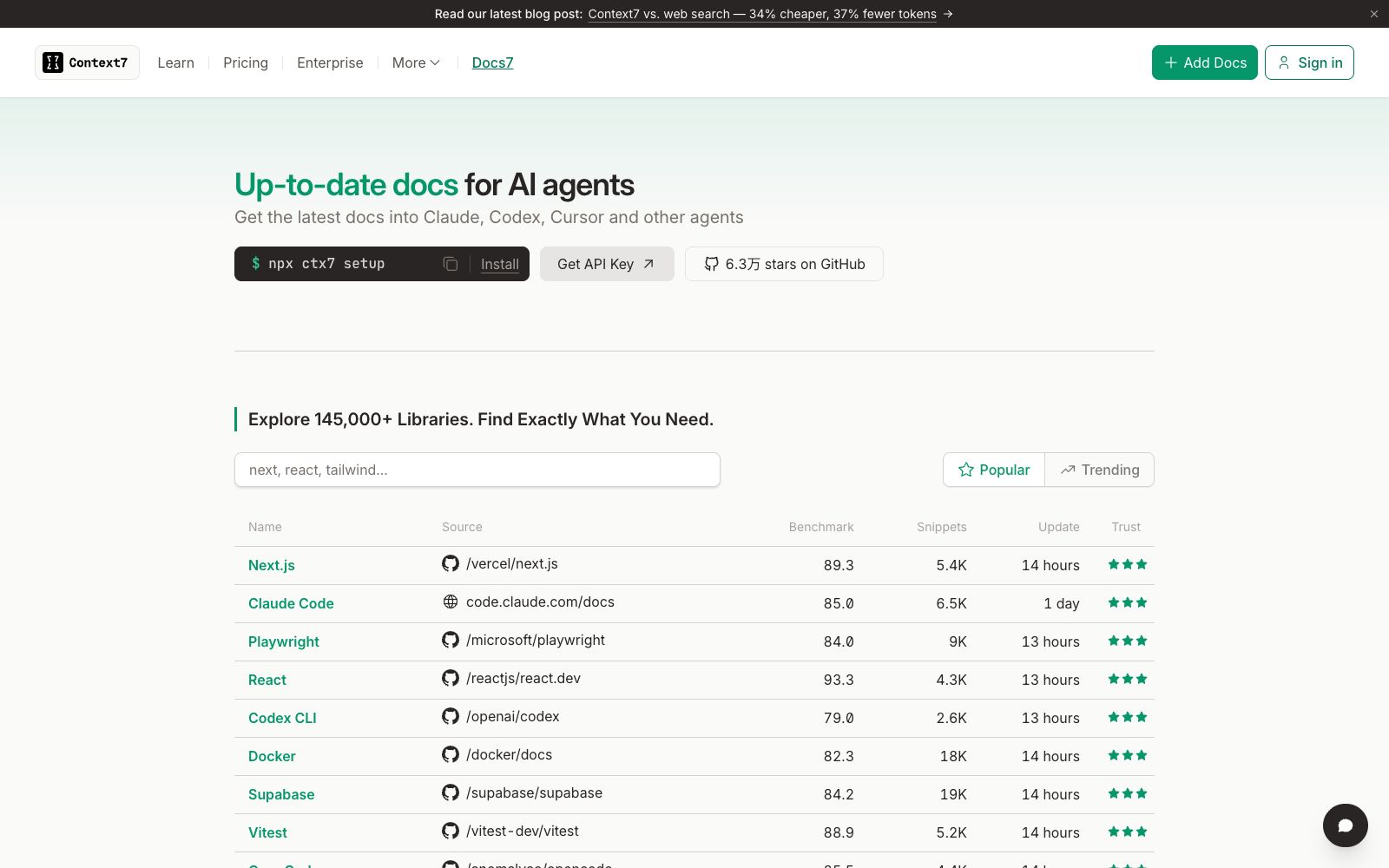Viewport: 1389px width, 868px height.
Task: Click arrow after blog post link
Action: pyautogui.click(x=948, y=14)
